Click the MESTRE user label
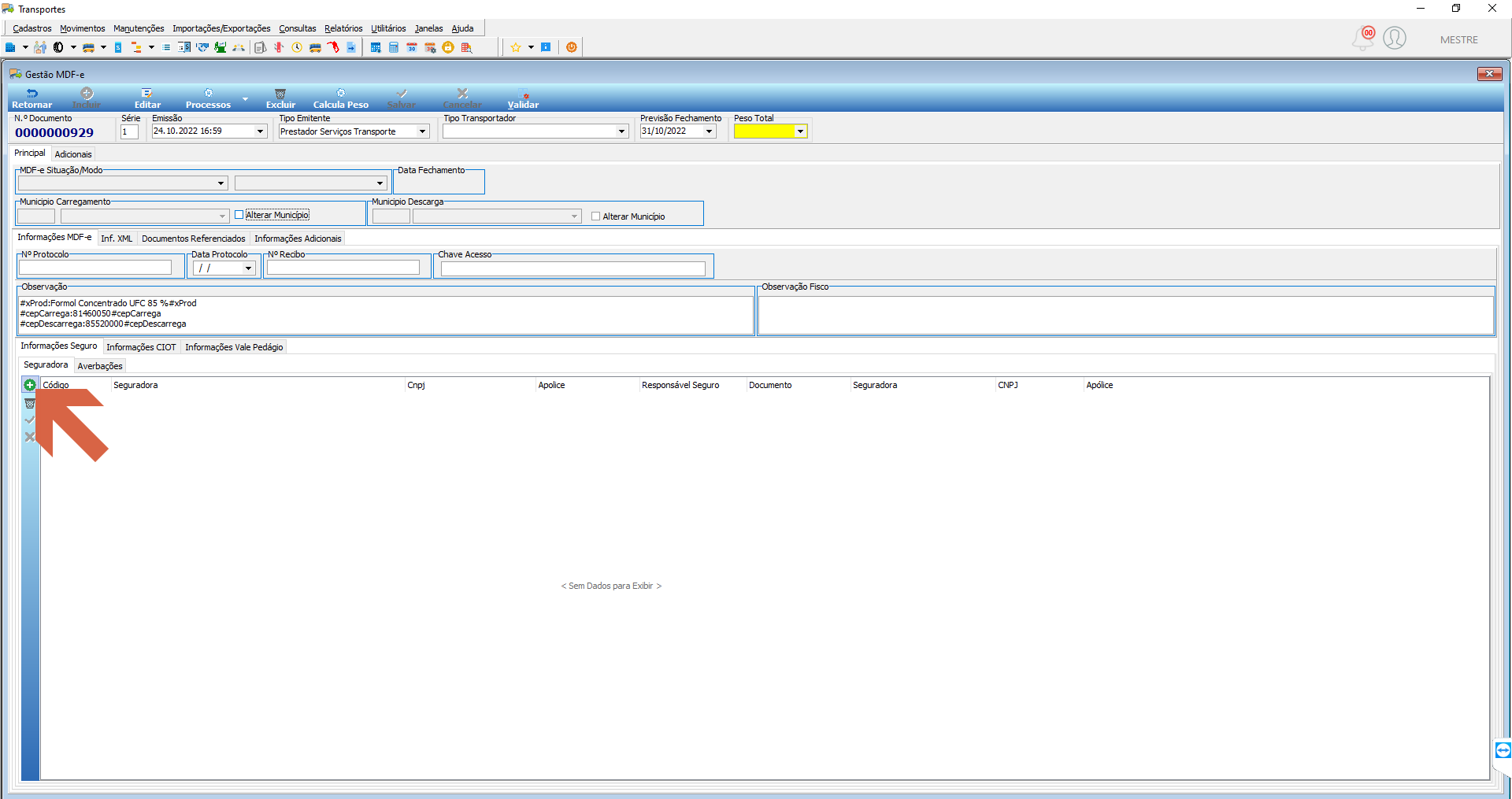1512x799 pixels. coord(1459,40)
